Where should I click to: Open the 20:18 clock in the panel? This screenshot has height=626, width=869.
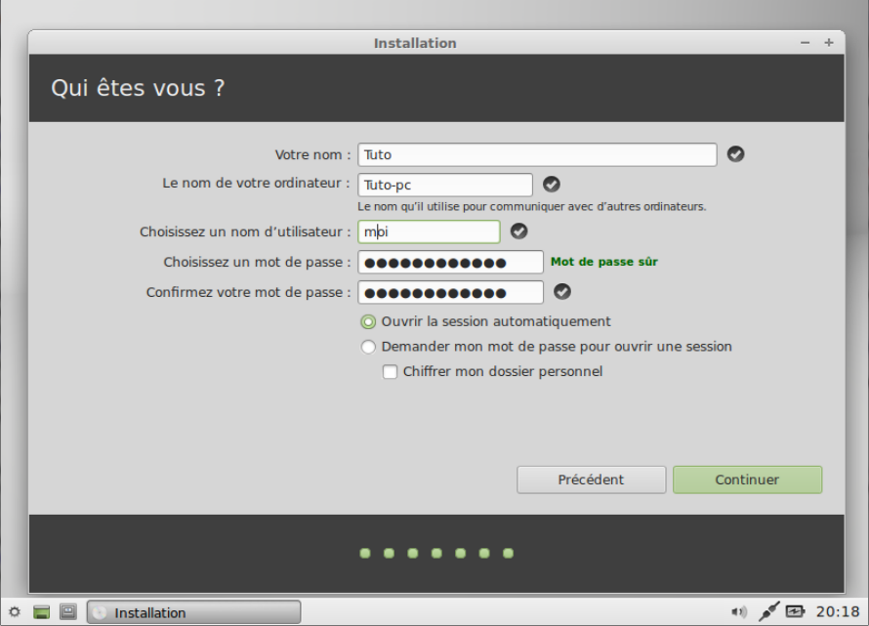pyautogui.click(x=837, y=612)
